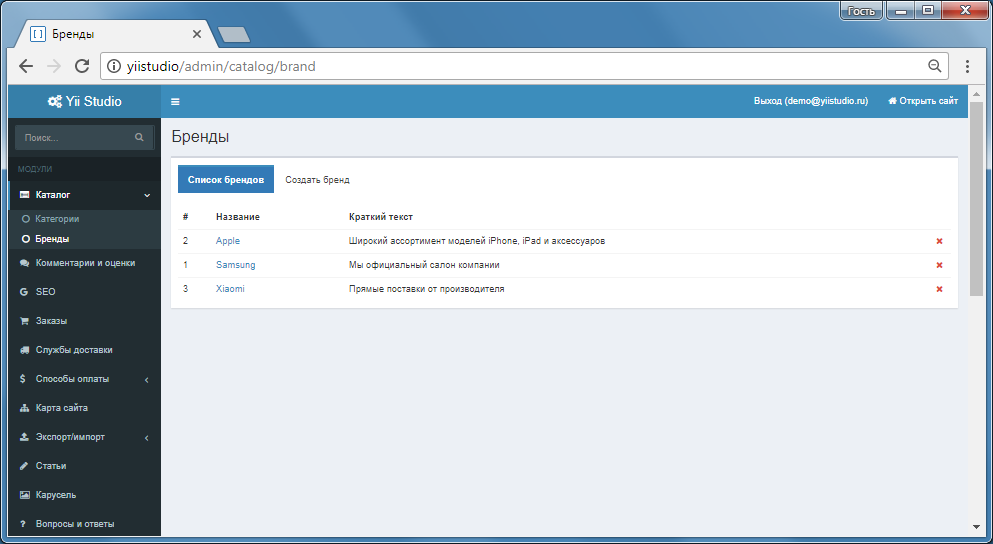The height and width of the screenshot is (544, 993).
Task: Open the Категории sidebar item
Action: click(x=57, y=219)
